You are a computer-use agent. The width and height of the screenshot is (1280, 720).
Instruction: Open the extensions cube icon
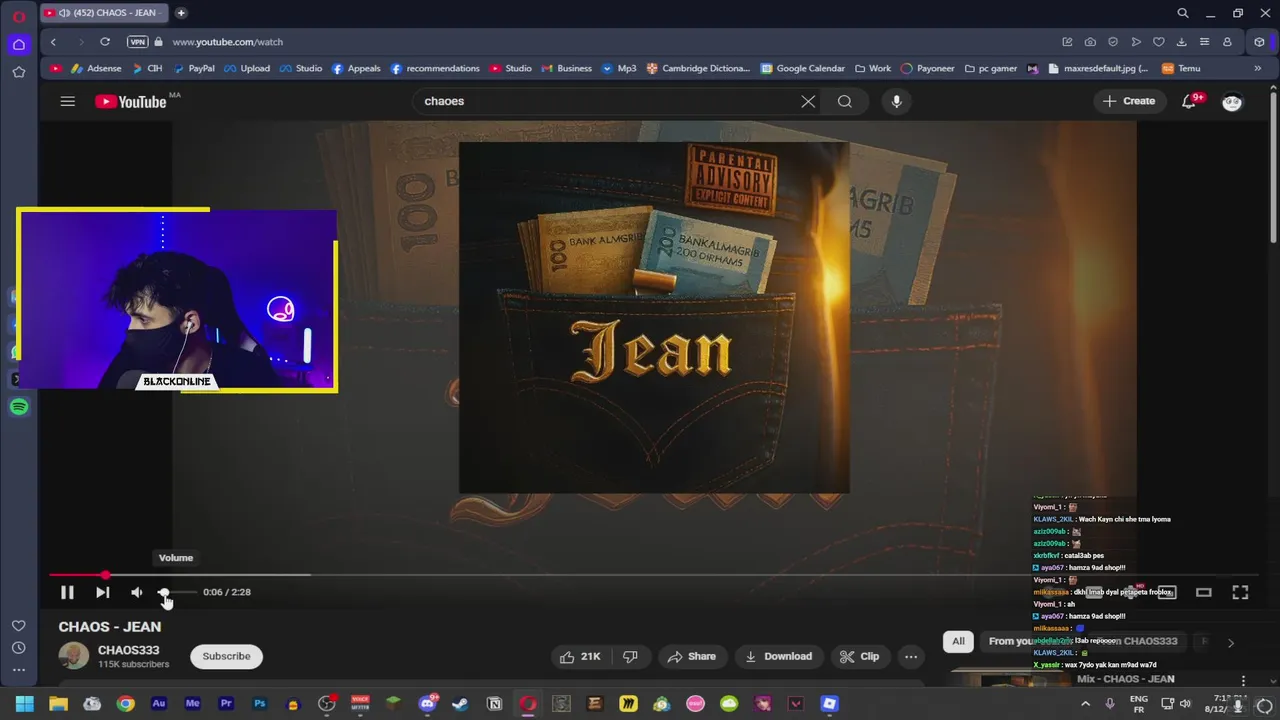1260,42
